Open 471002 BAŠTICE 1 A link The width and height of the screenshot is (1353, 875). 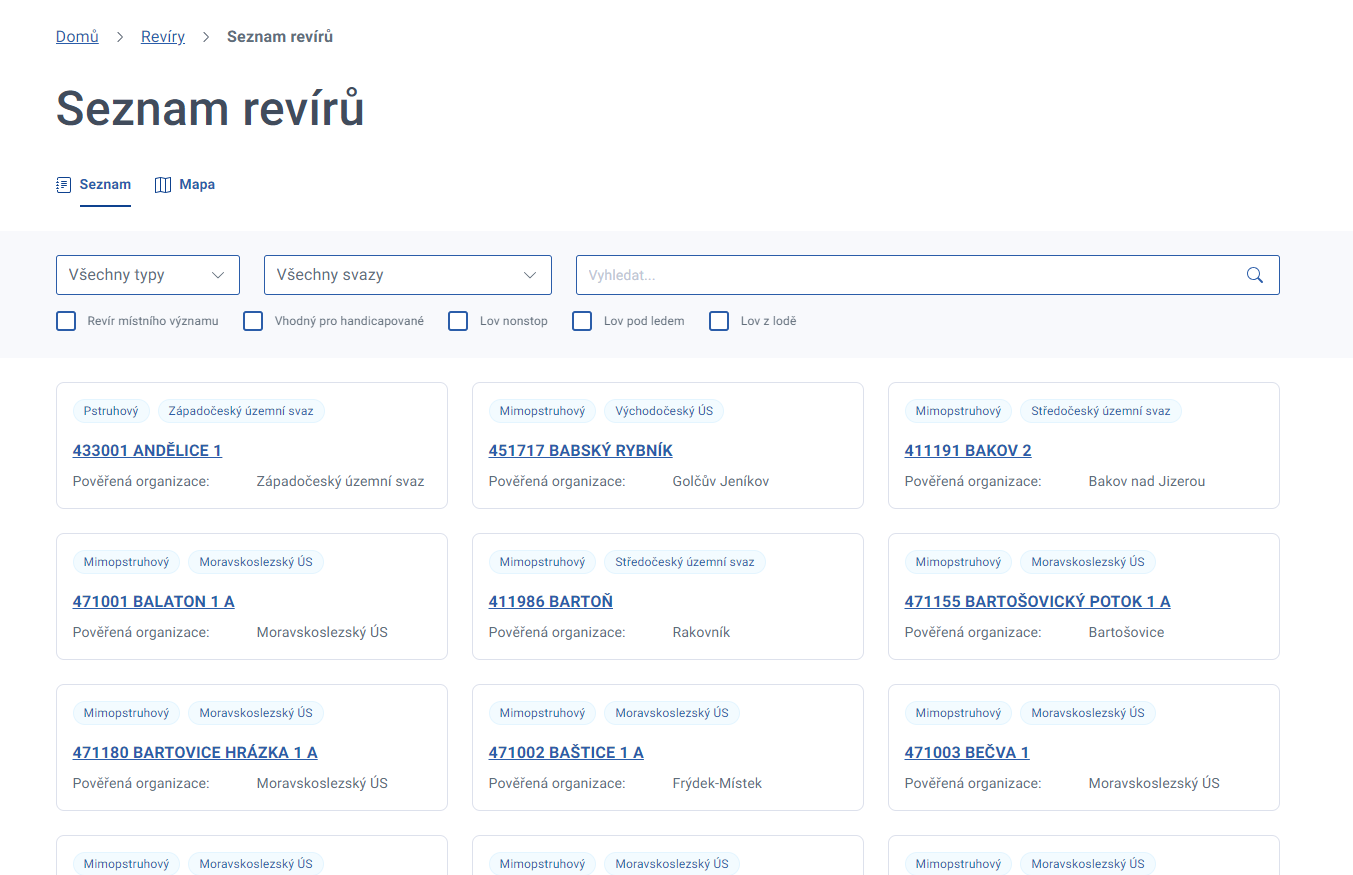tap(566, 753)
